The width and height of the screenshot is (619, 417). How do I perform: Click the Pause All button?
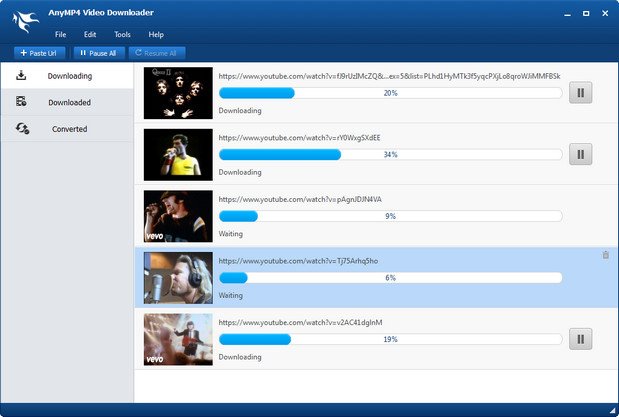tap(99, 53)
